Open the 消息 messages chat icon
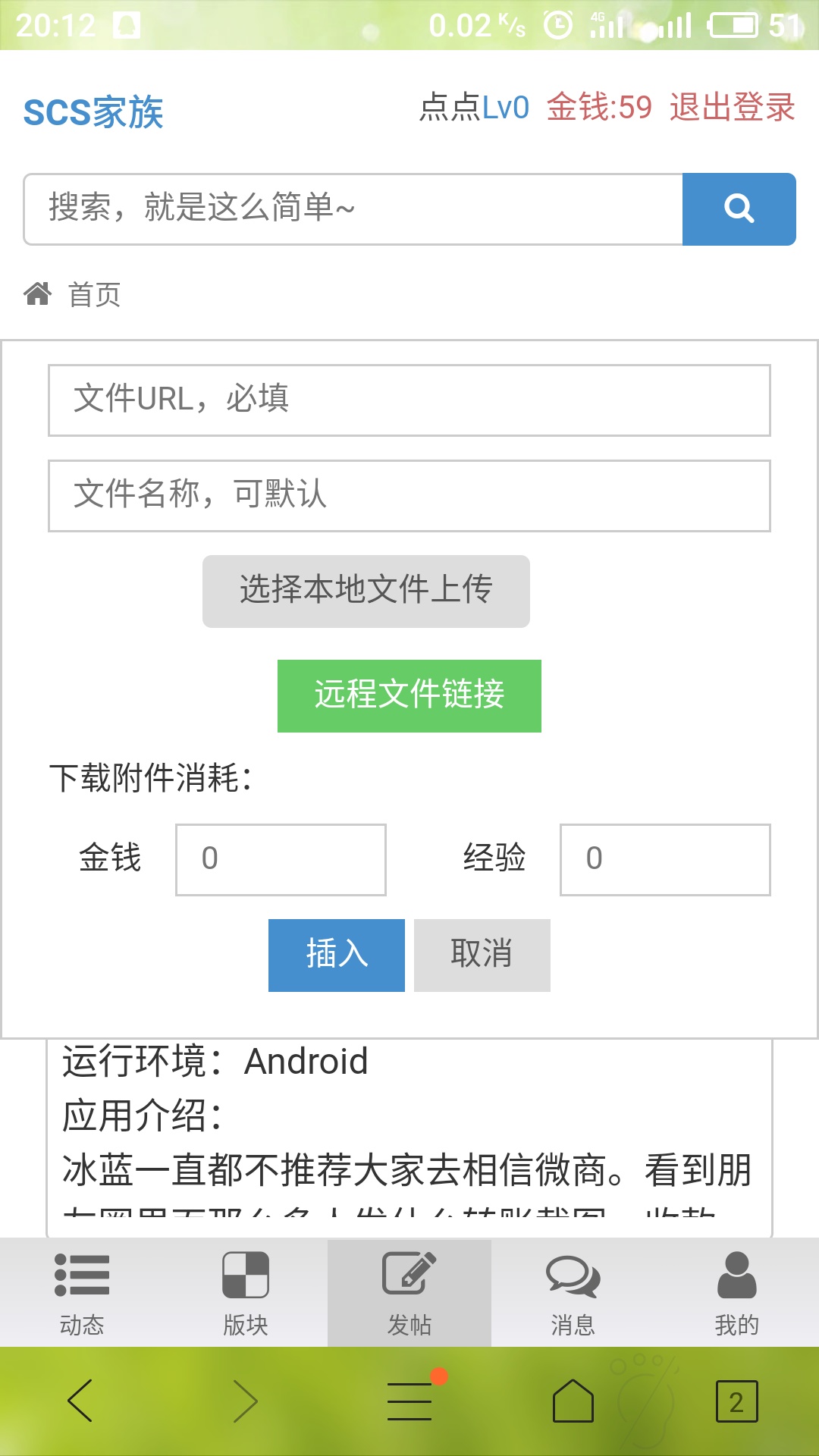This screenshot has width=819, height=1456. click(x=573, y=1276)
